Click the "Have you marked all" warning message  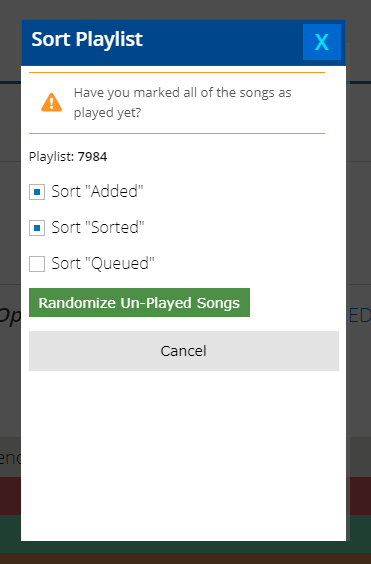[182, 103]
